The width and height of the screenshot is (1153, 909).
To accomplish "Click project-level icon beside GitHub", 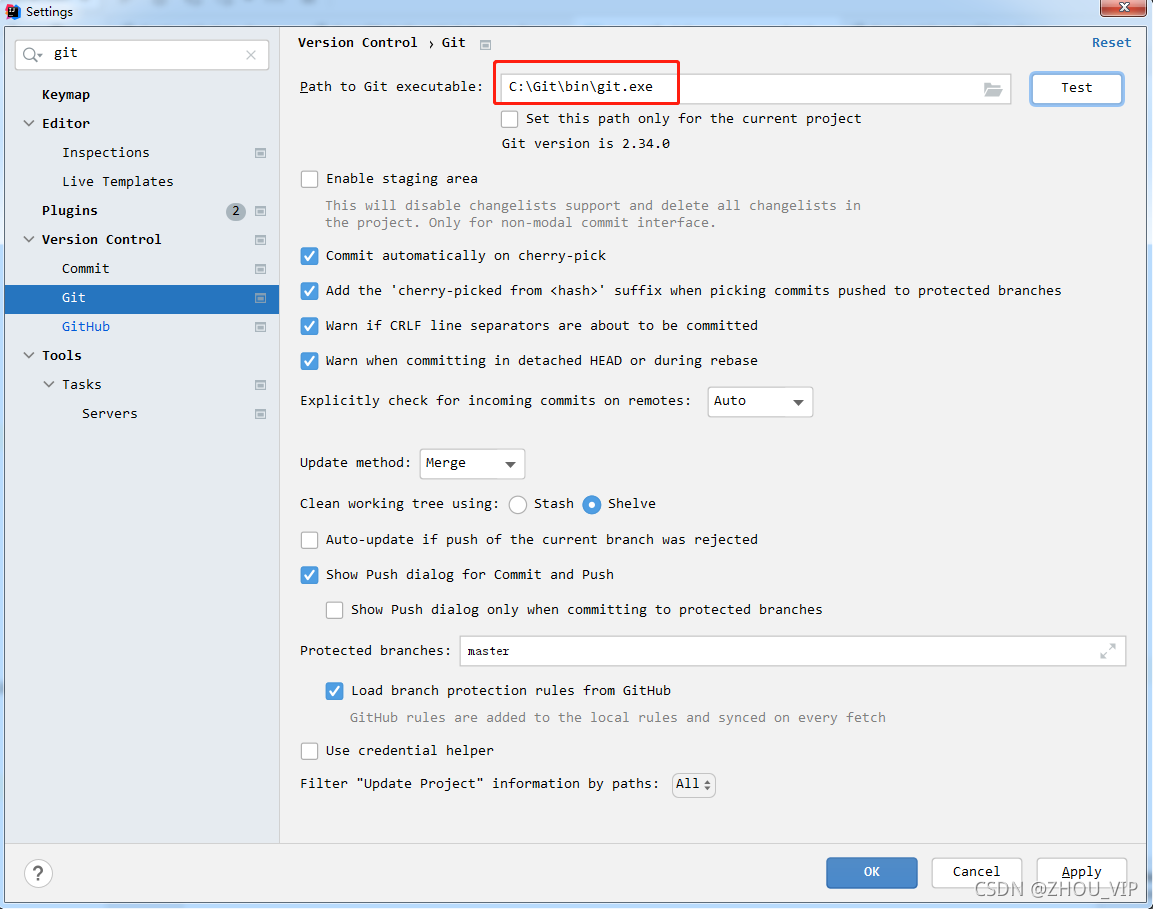I will click(x=260, y=327).
